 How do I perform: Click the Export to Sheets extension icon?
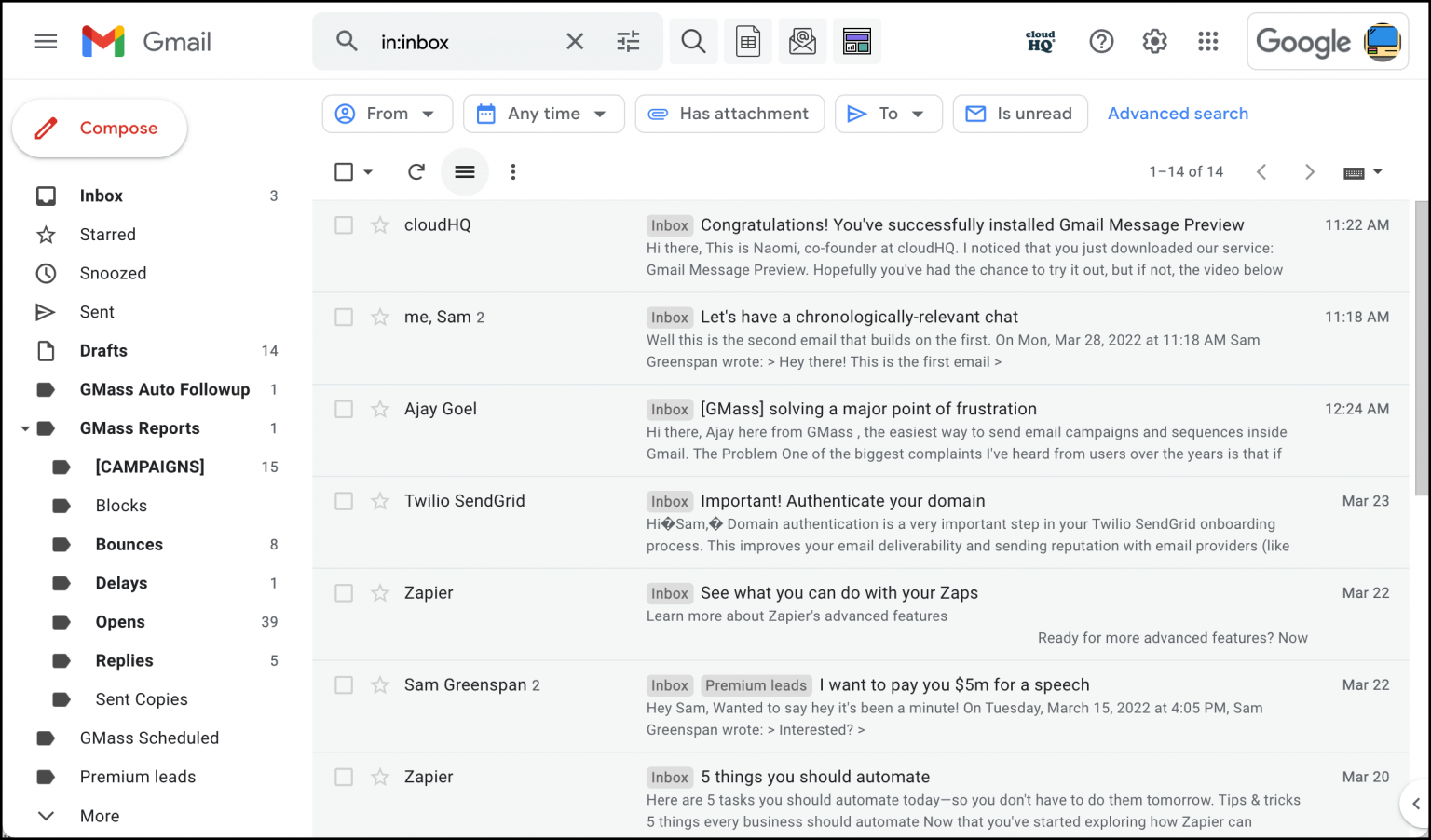click(748, 41)
